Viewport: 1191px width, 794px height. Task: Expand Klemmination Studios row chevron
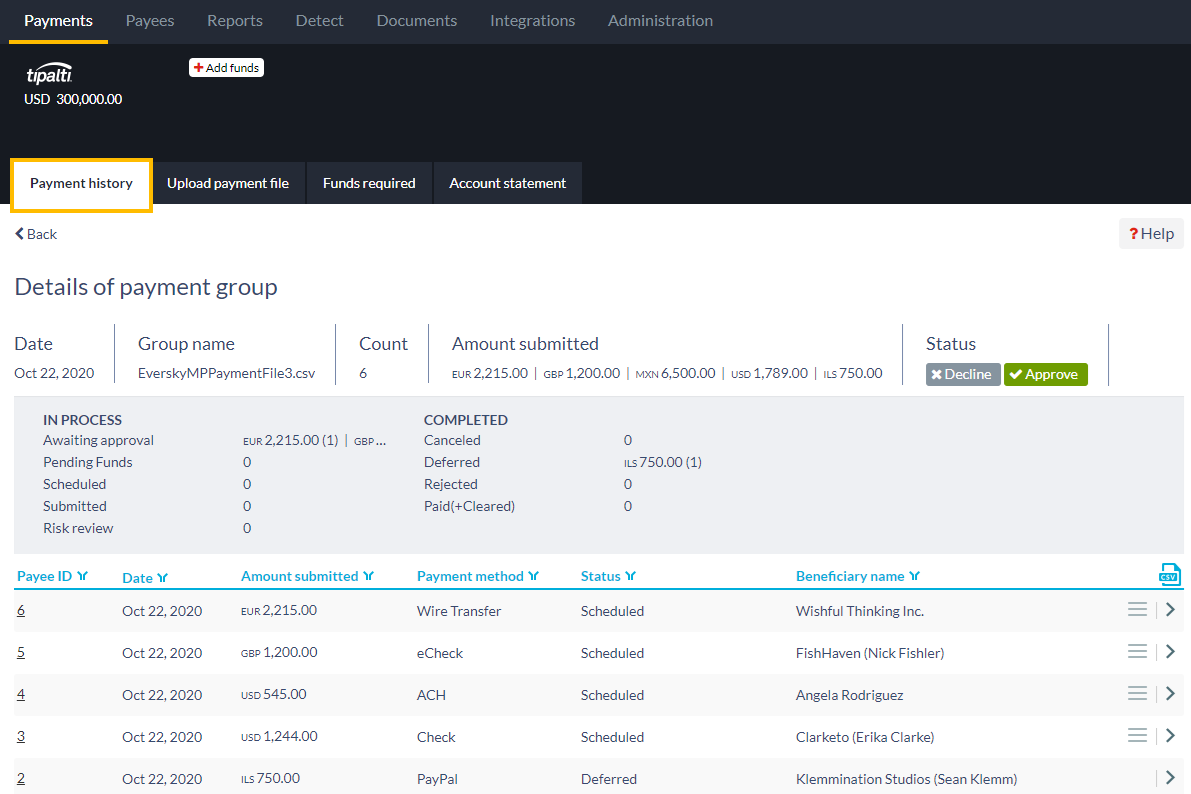coord(1170,778)
